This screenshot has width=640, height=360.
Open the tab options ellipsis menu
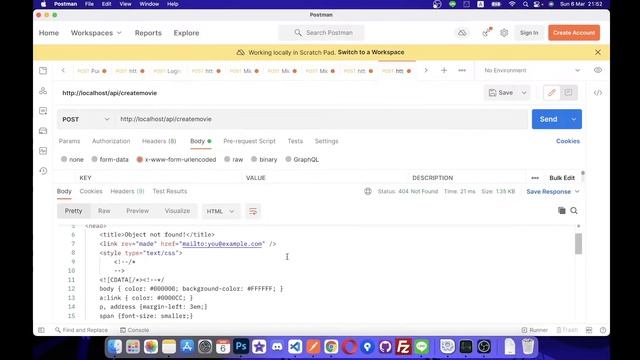click(462, 71)
